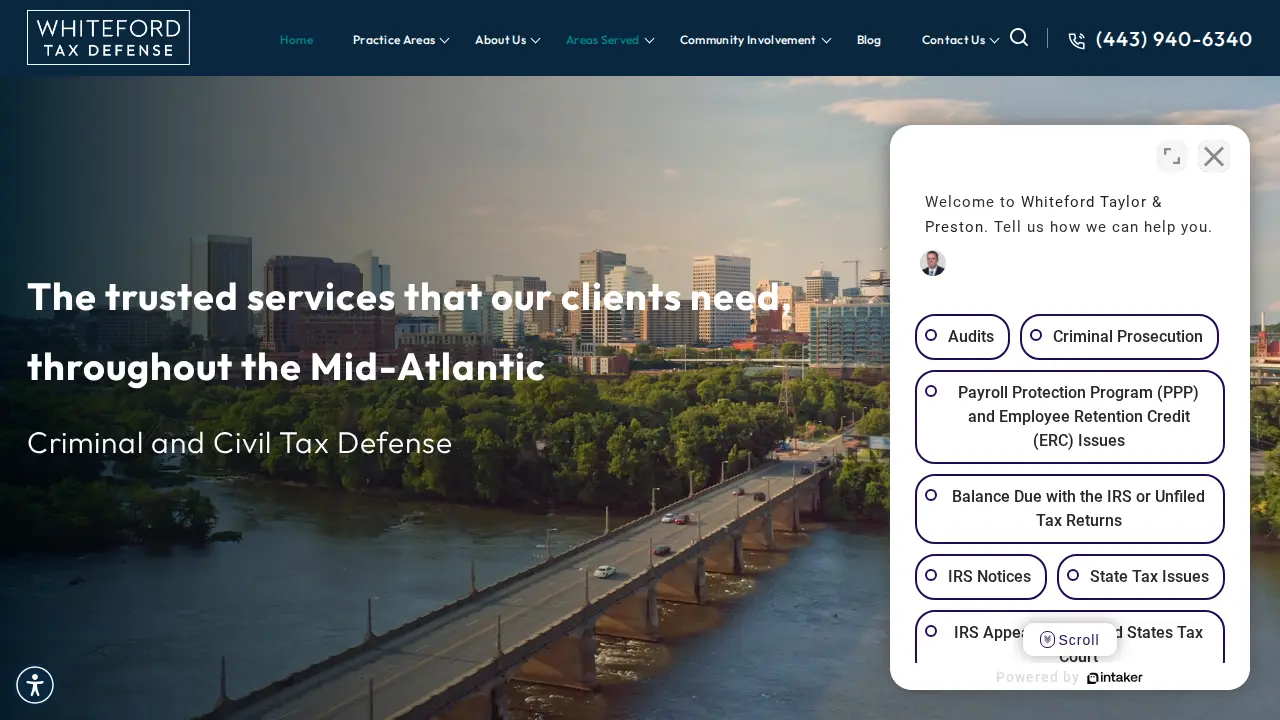Expand the About Us dropdown arrow
Viewport: 1280px width, 720px height.
(x=536, y=41)
